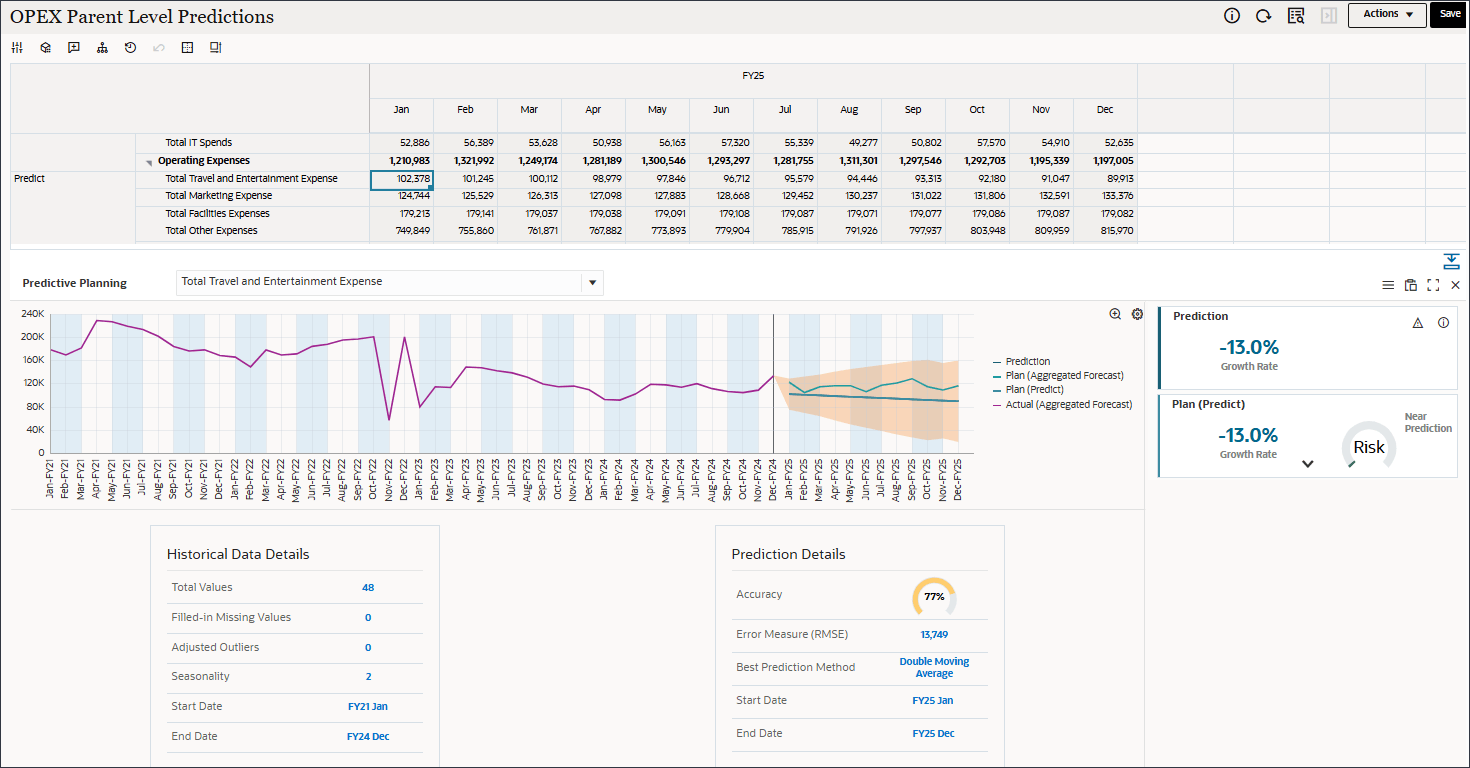Open the hierarchy tree icon in the toolbar
The image size is (1470, 768).
(102, 48)
